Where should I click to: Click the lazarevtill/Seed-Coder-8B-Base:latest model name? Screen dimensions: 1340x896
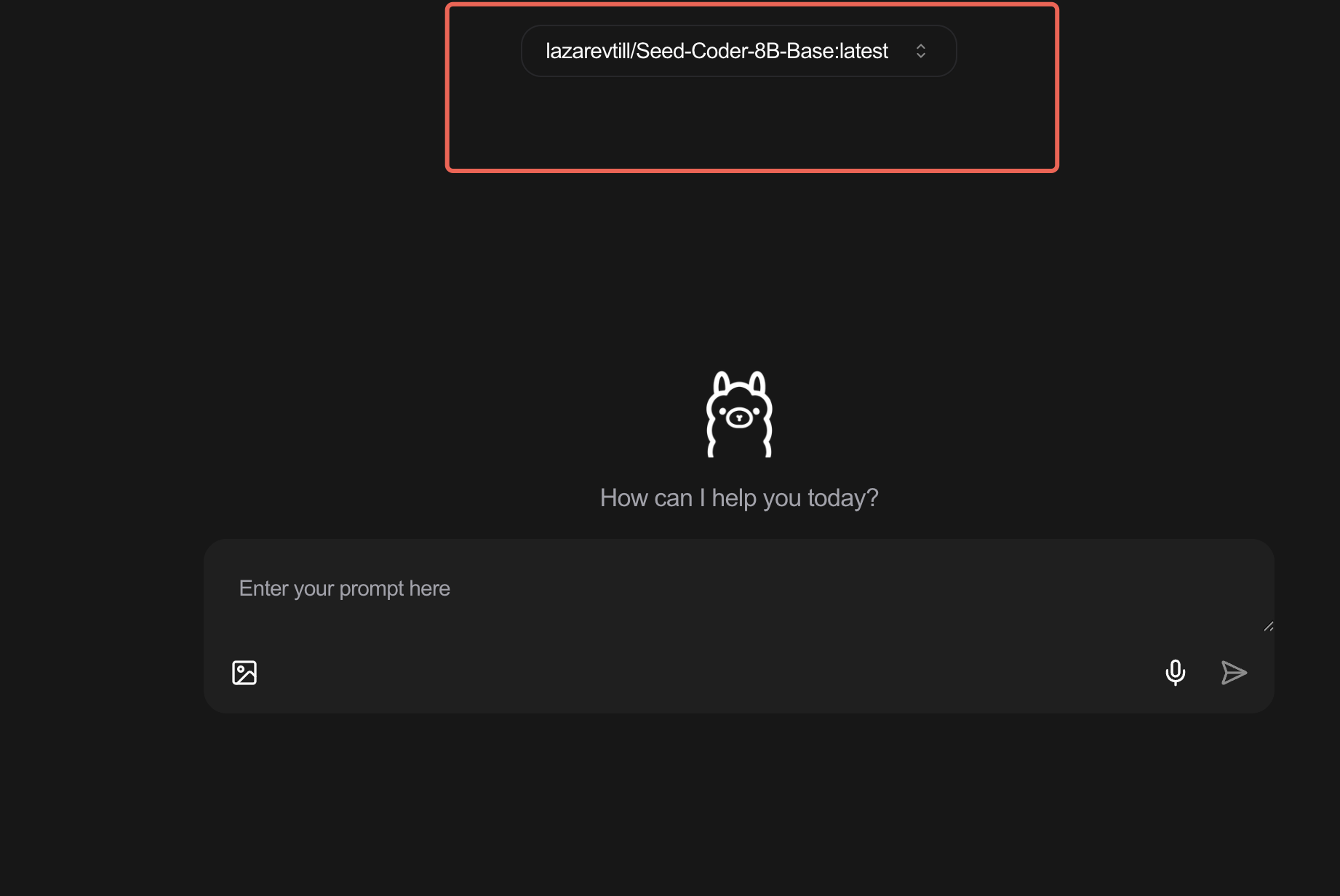(x=717, y=51)
